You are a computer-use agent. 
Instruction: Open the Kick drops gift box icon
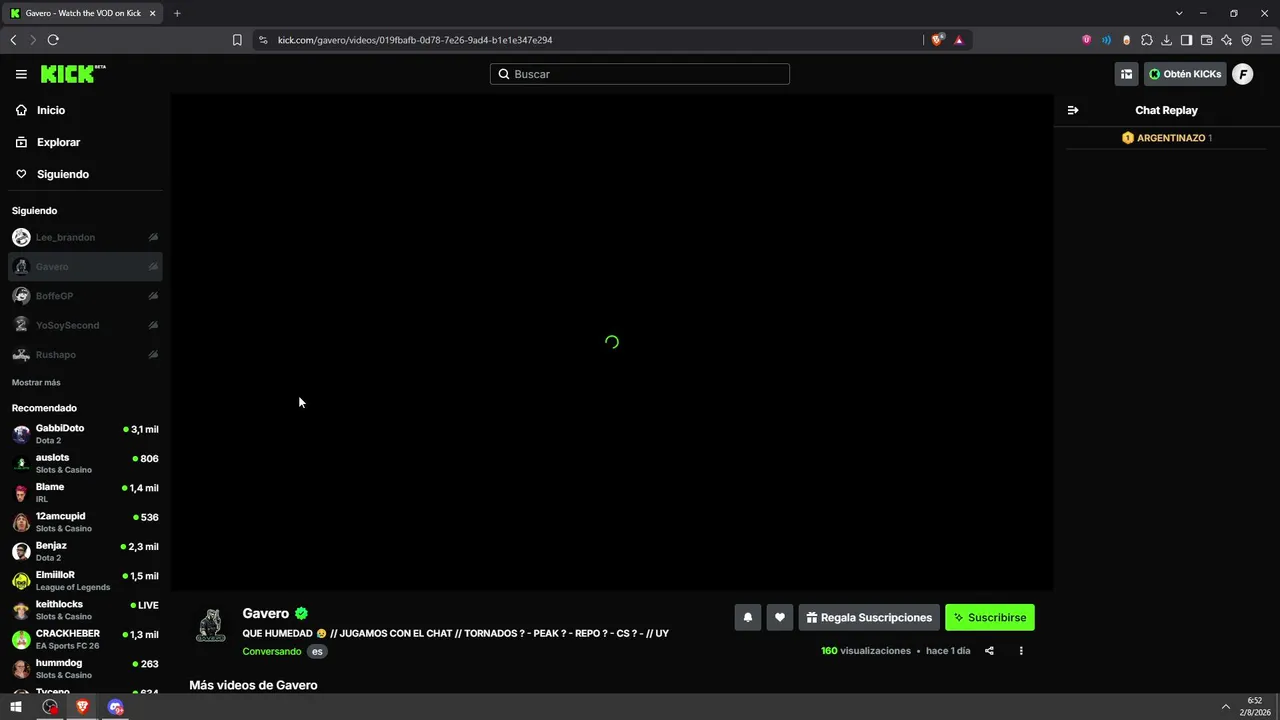[1127, 74]
